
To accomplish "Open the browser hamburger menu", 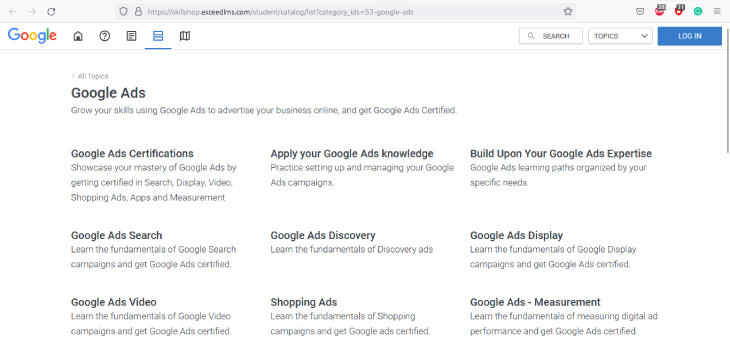I will click(x=717, y=12).
